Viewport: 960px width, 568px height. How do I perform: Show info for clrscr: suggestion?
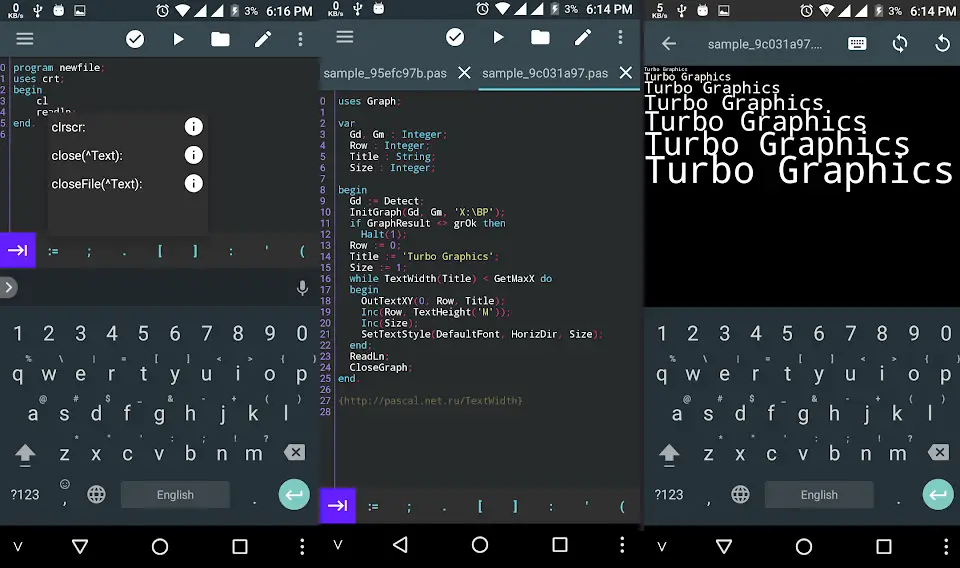(193, 127)
